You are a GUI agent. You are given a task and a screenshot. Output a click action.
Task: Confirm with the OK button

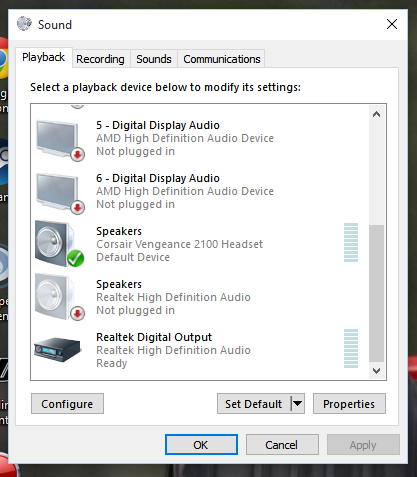point(201,444)
